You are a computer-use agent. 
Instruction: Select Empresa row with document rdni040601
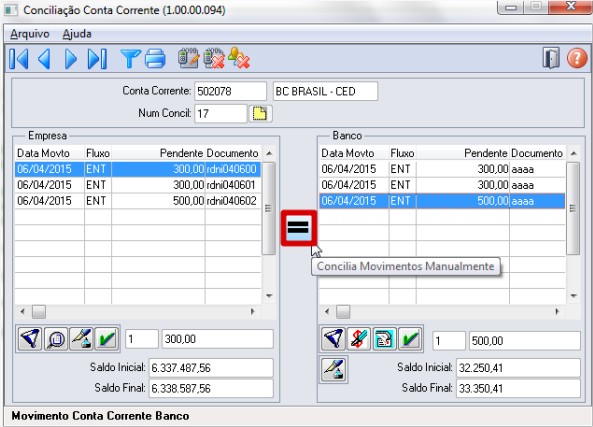(138, 185)
